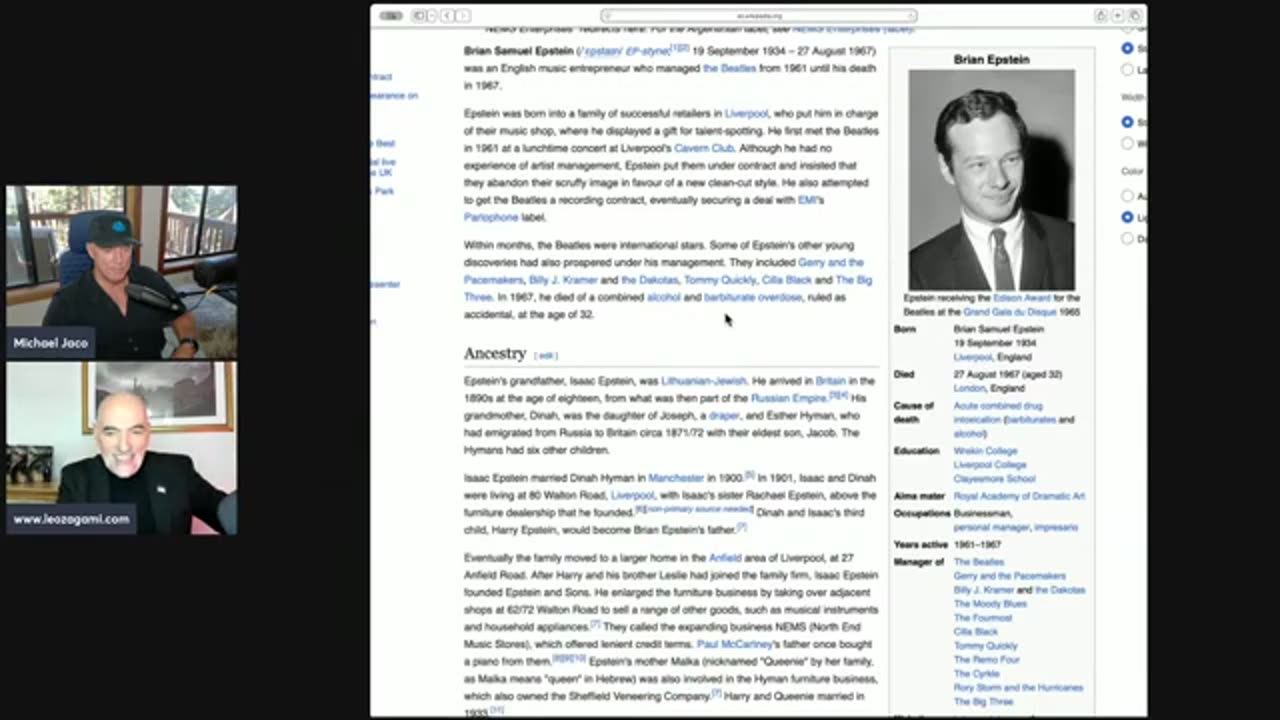Select the Wide width radio button
Image resolution: width=1280 pixels, height=720 pixels.
click(x=1127, y=143)
